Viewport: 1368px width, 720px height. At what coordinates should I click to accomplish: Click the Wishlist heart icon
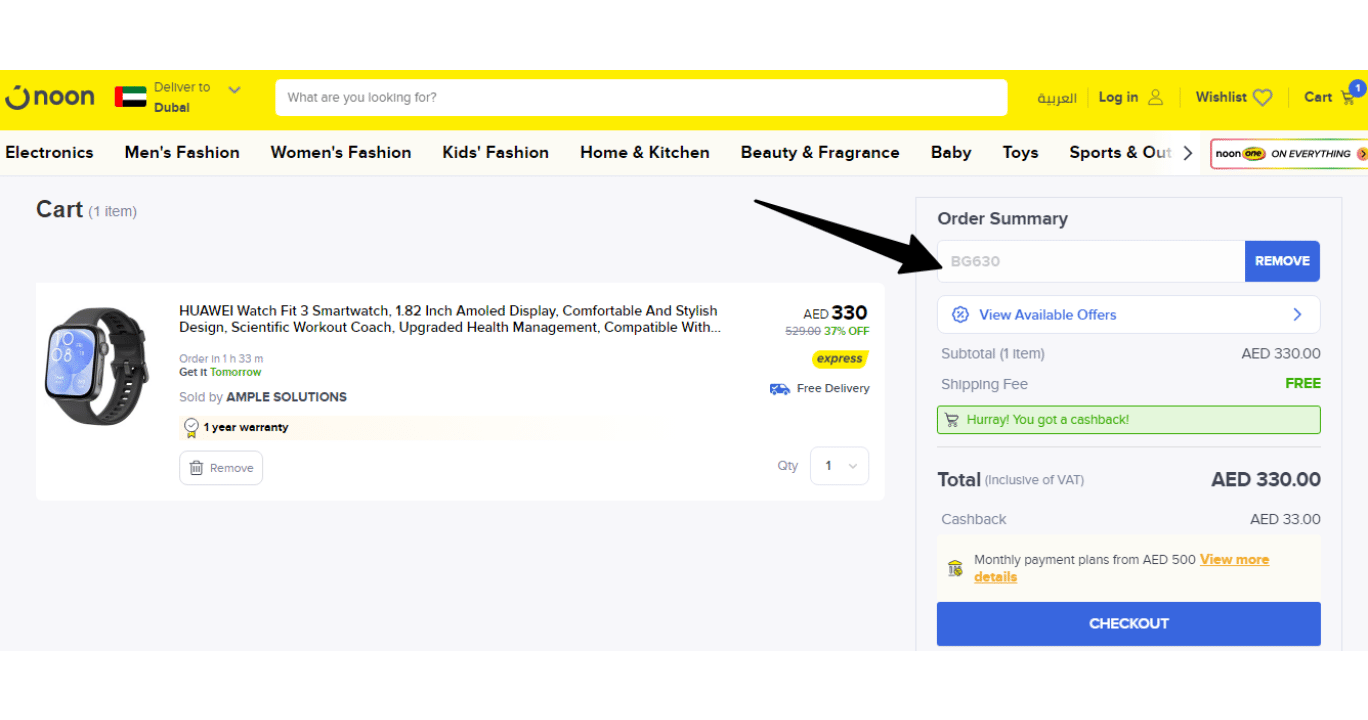click(1263, 98)
